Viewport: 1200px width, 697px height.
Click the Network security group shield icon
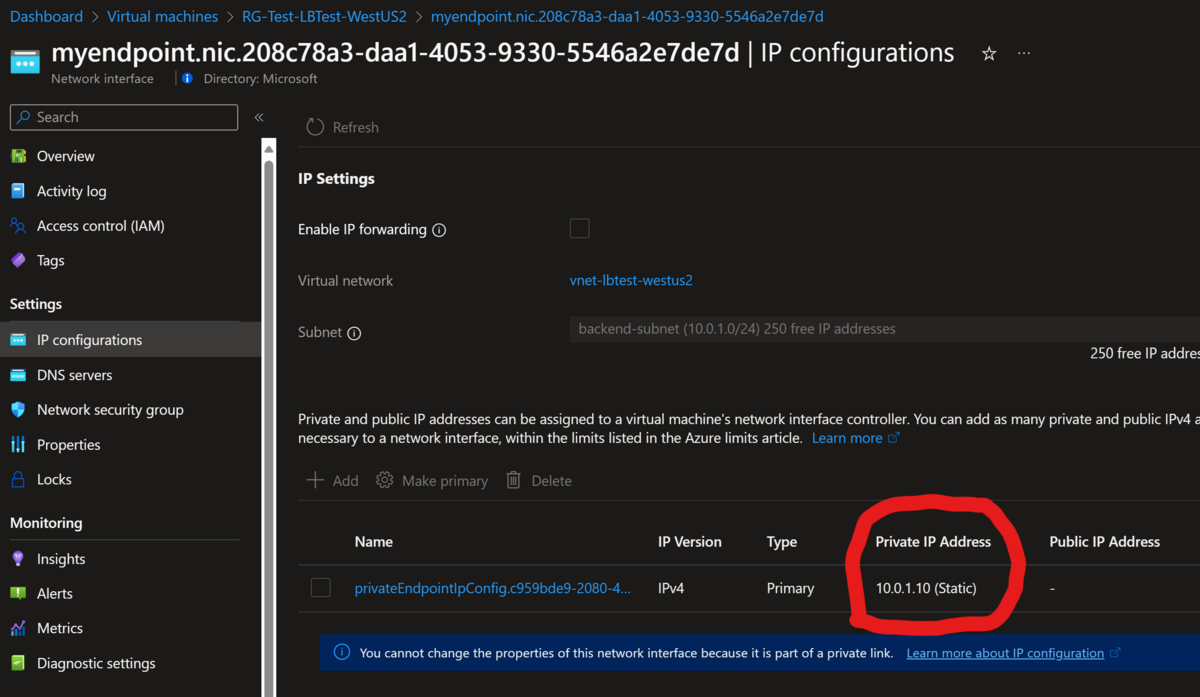tap(18, 409)
